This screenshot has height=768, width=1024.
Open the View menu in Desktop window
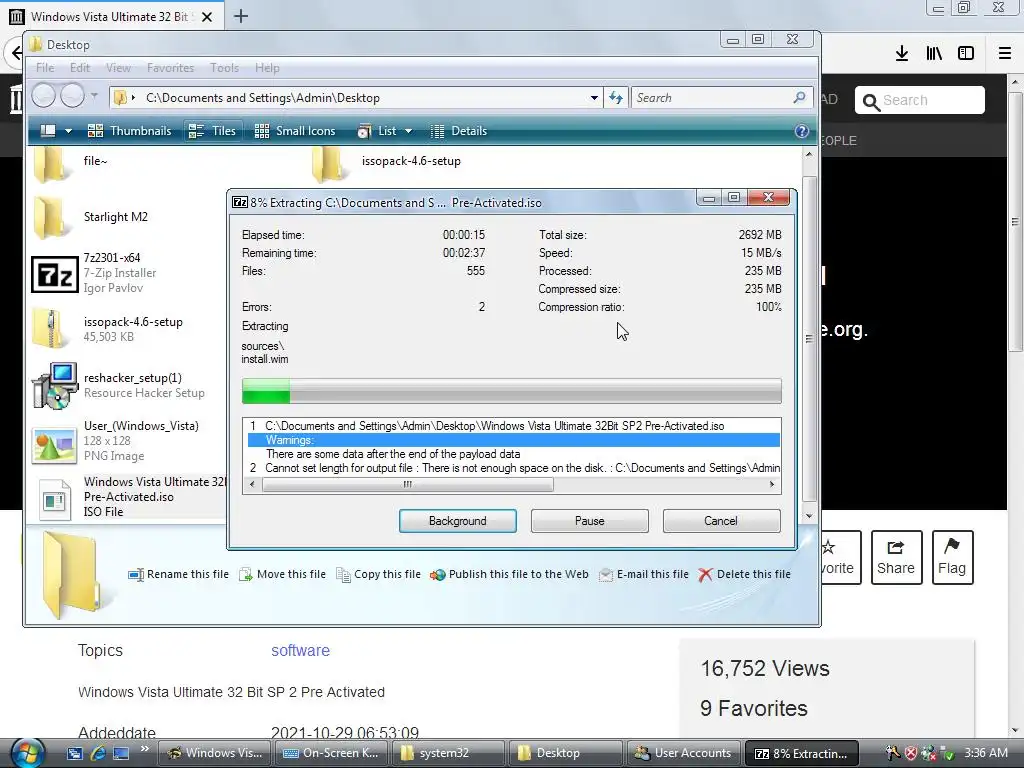pos(118,68)
